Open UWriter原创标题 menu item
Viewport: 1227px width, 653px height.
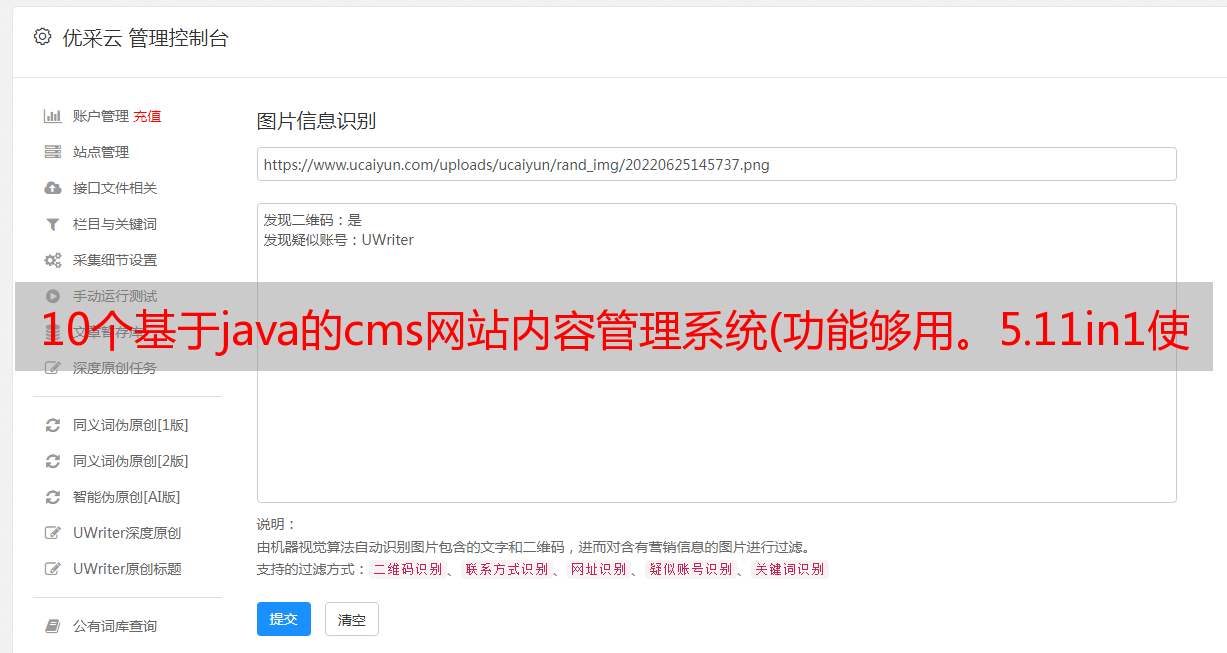[127, 569]
